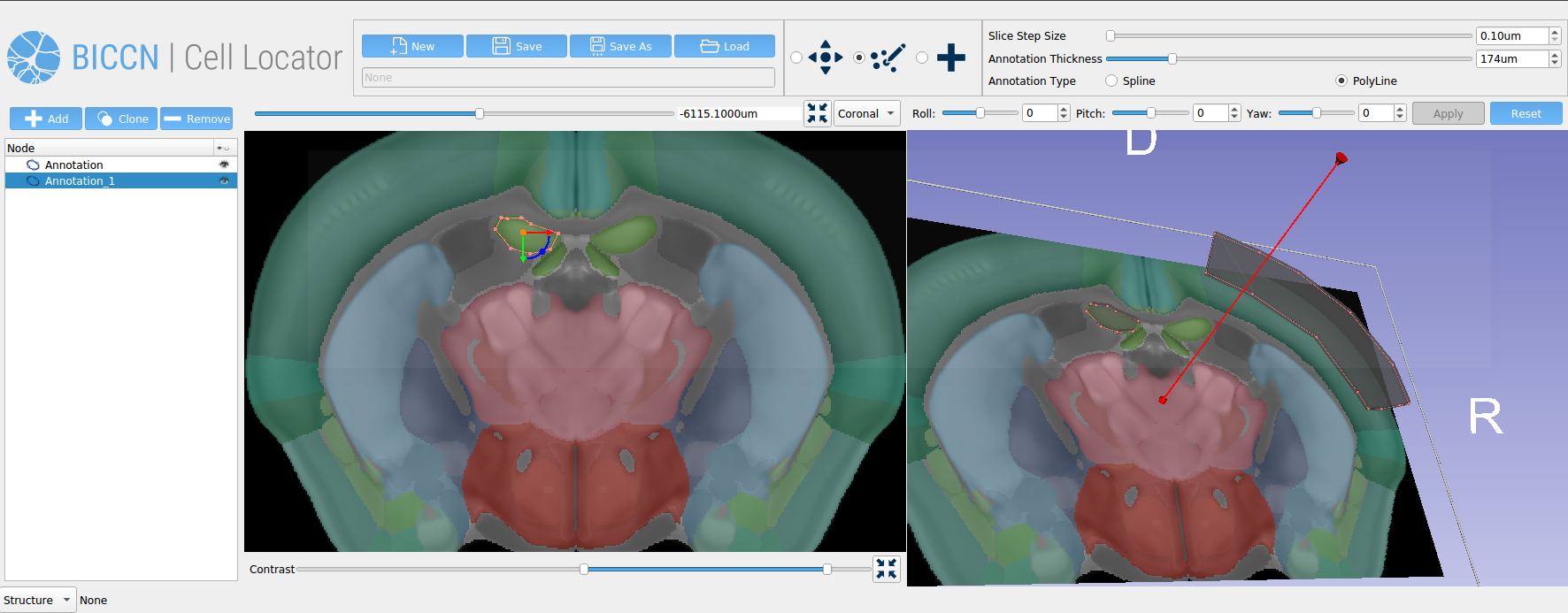Toggle visibility eye for Annotation_1

(x=224, y=180)
